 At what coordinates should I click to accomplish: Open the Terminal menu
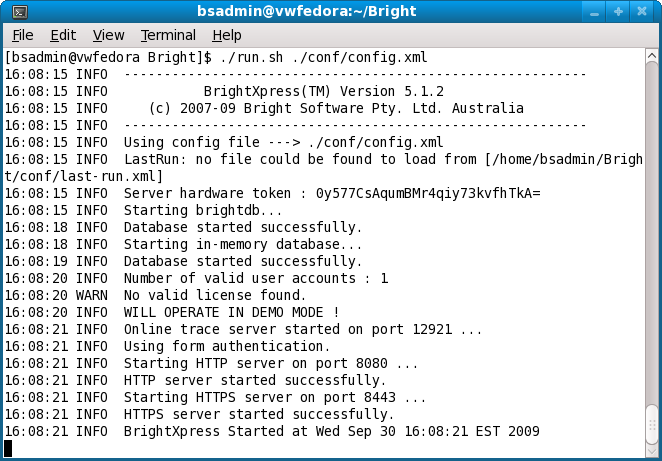[168, 35]
